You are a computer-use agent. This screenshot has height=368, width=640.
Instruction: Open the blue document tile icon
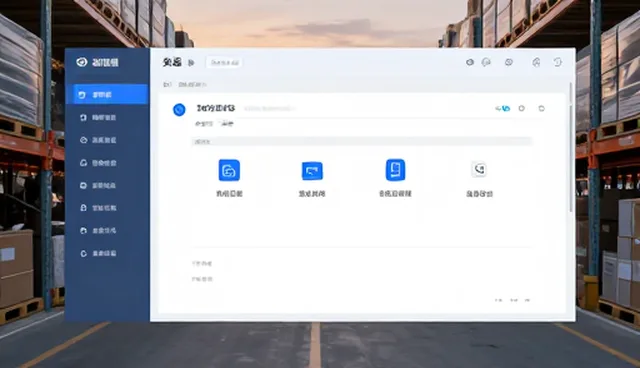pyautogui.click(x=395, y=170)
